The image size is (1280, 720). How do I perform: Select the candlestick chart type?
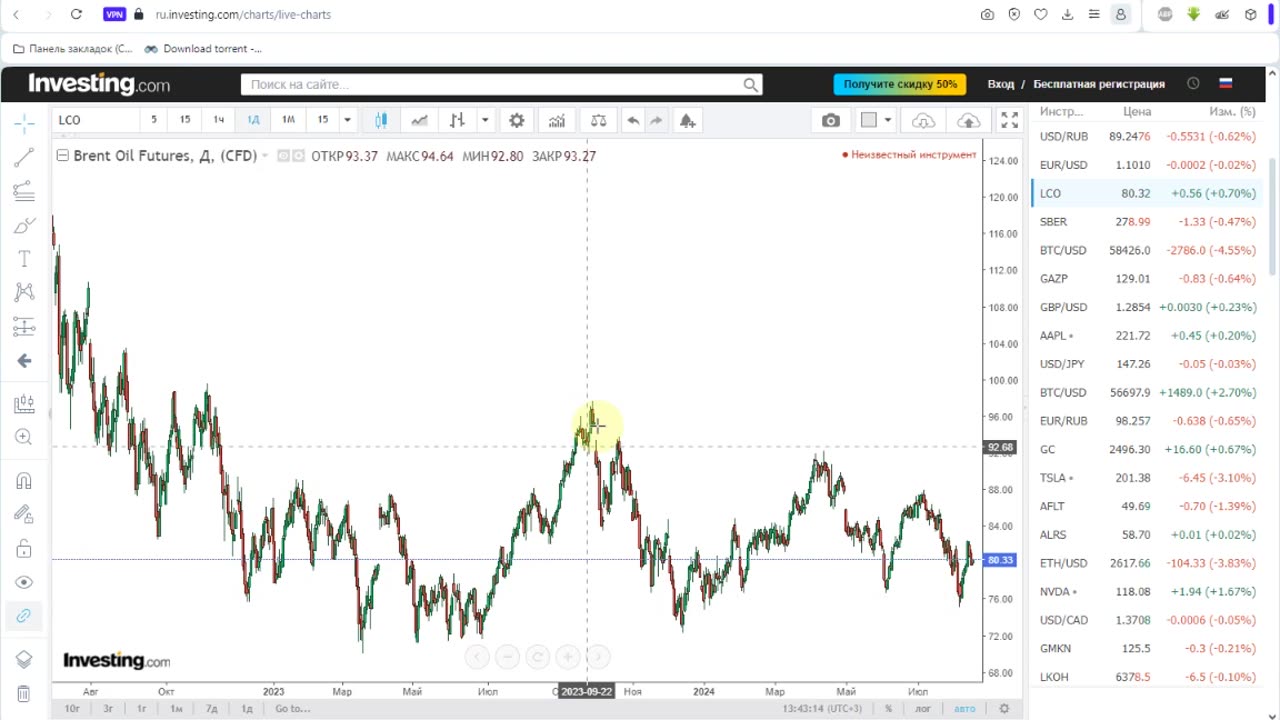[381, 120]
